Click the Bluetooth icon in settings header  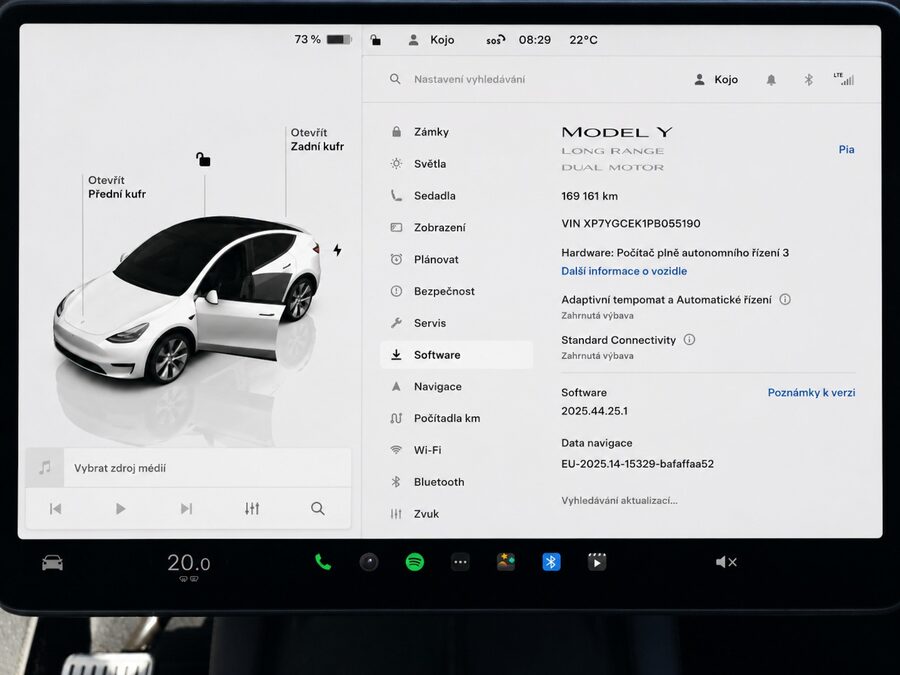coord(808,80)
